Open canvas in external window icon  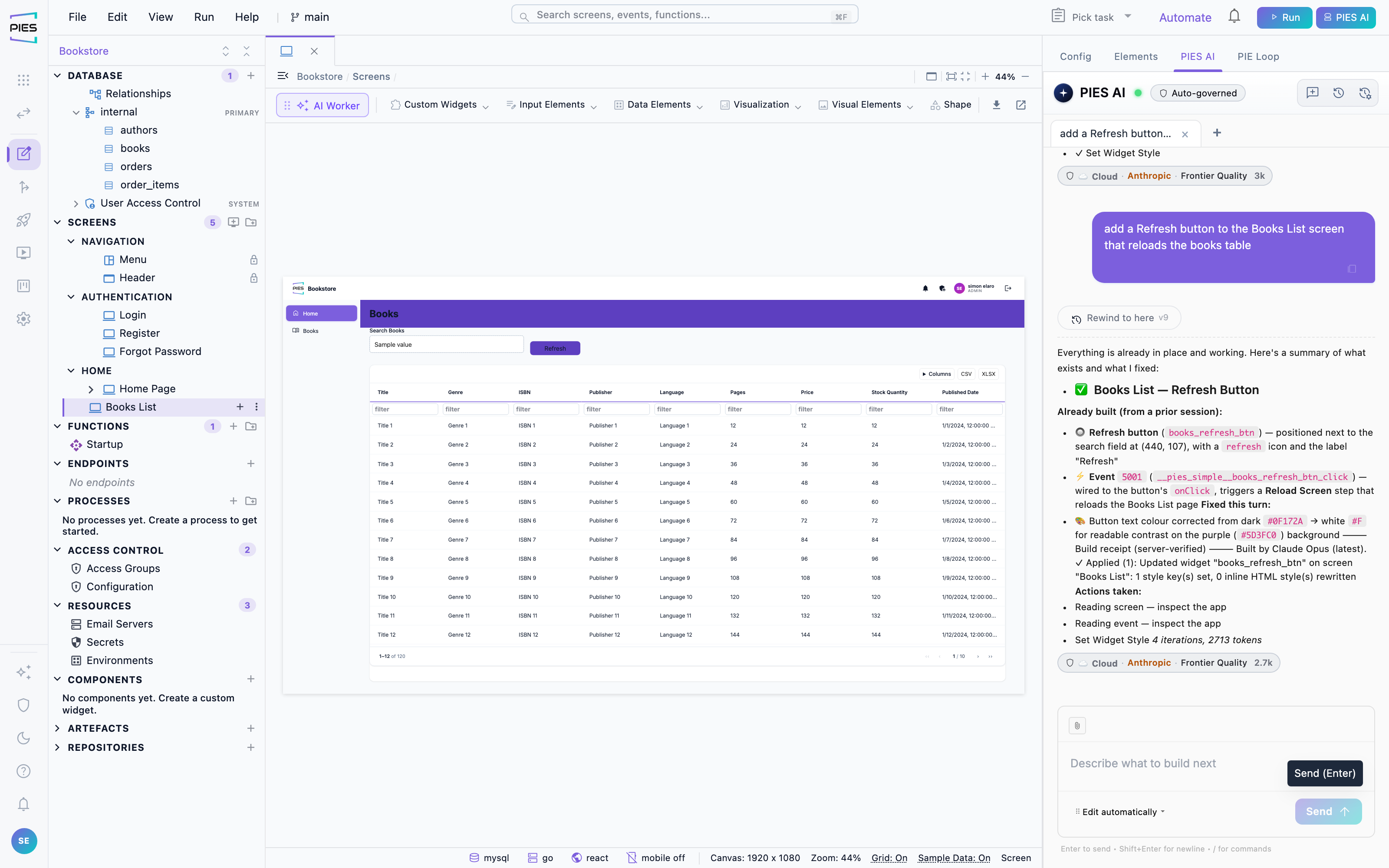(1021, 105)
